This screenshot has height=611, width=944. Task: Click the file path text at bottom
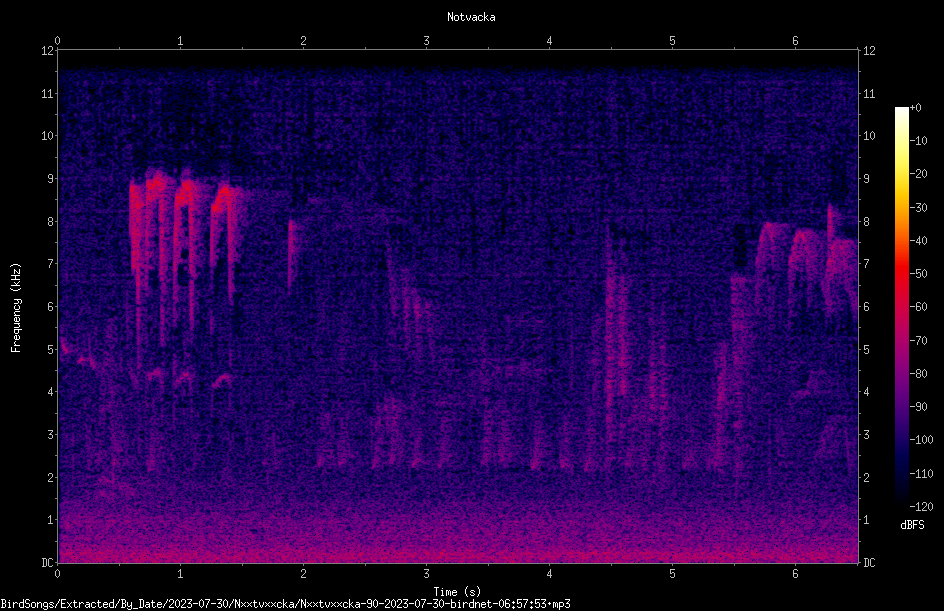(x=285, y=604)
